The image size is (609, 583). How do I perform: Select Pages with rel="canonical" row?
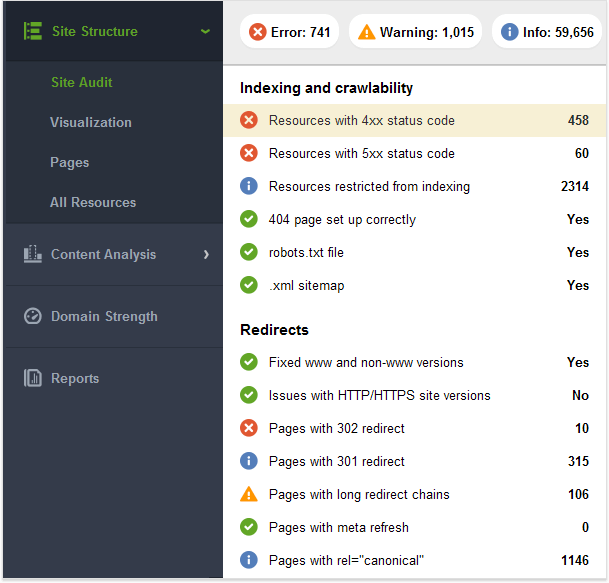414,560
